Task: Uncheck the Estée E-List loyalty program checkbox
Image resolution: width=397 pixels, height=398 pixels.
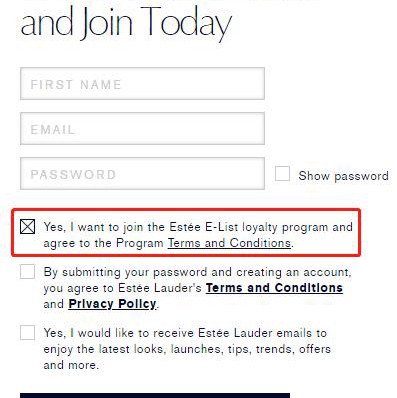Action: coord(27,227)
